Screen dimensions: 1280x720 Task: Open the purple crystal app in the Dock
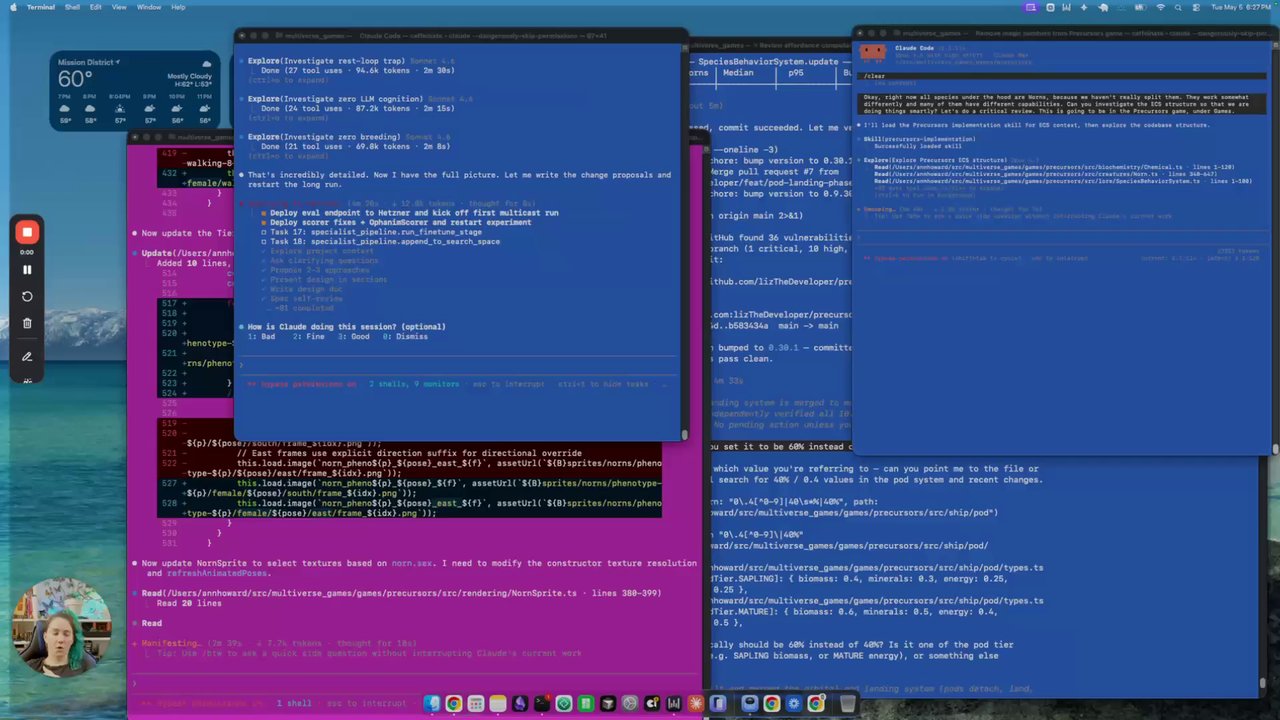click(x=520, y=704)
